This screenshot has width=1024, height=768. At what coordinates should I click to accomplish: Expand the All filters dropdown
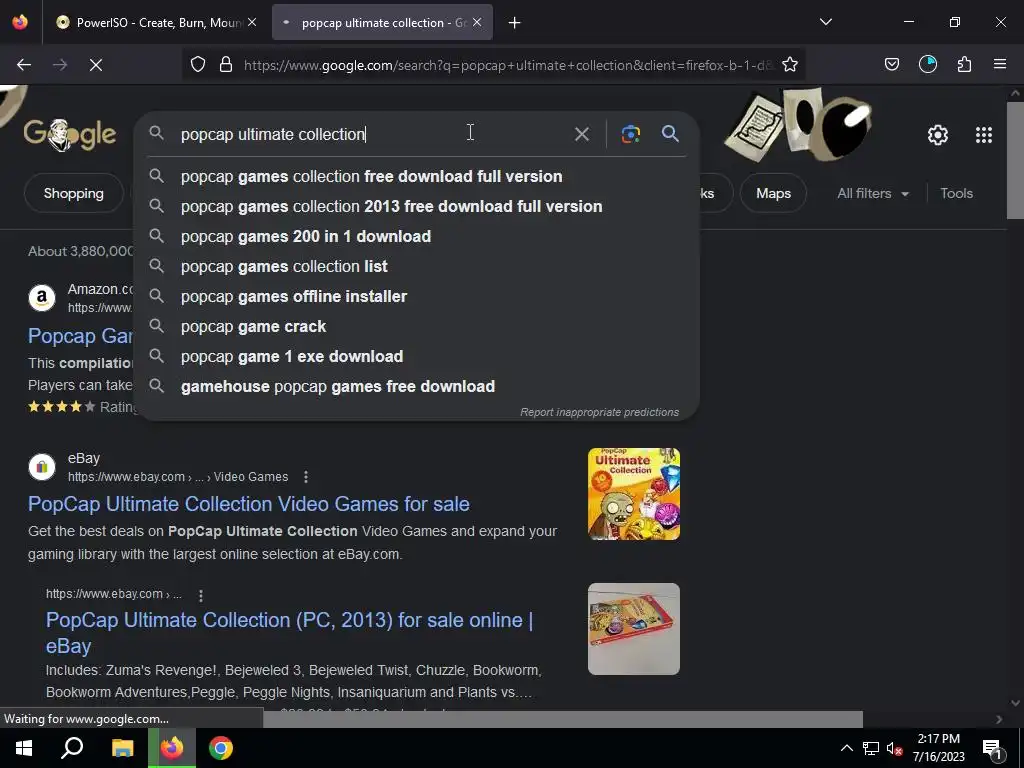click(x=872, y=193)
